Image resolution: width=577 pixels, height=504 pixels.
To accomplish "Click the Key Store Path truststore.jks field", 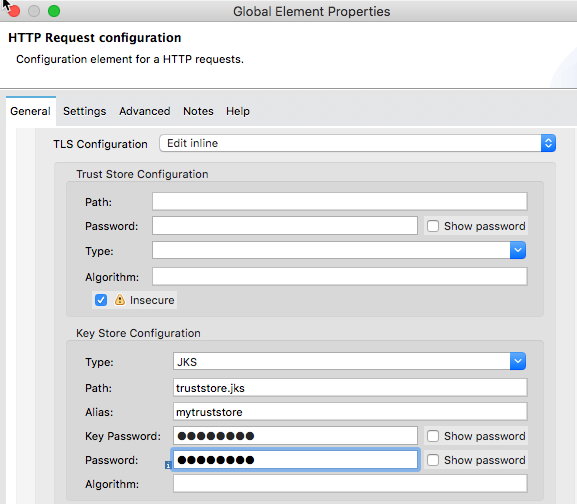I will click(350, 388).
